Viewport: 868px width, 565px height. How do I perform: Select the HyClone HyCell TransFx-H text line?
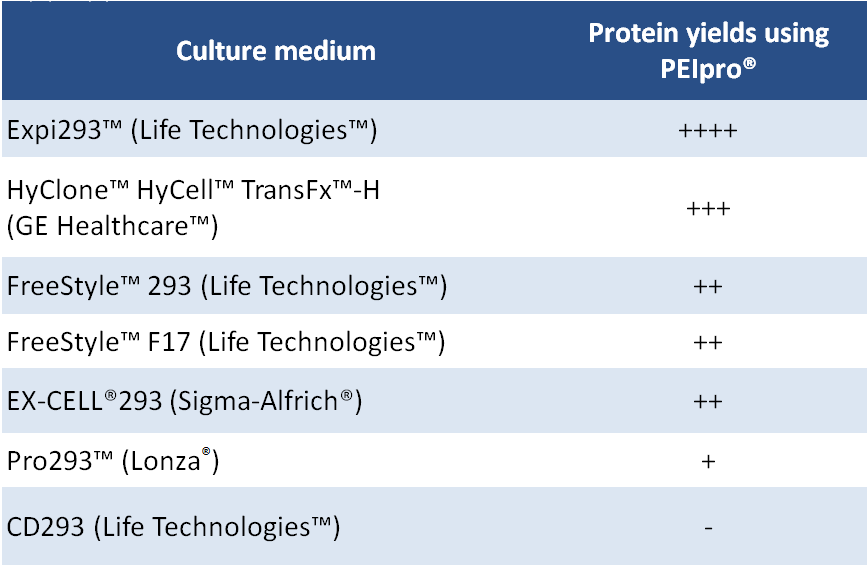click(196, 190)
